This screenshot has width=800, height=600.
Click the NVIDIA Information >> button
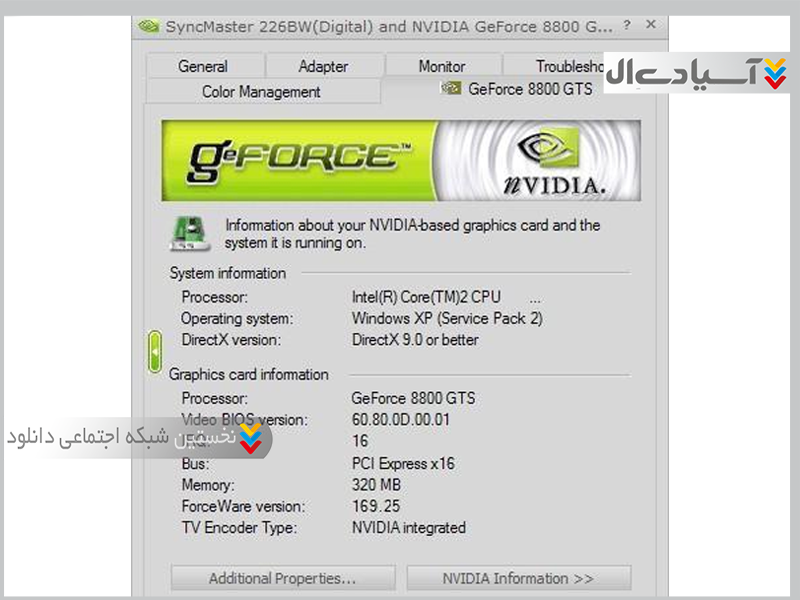[518, 579]
